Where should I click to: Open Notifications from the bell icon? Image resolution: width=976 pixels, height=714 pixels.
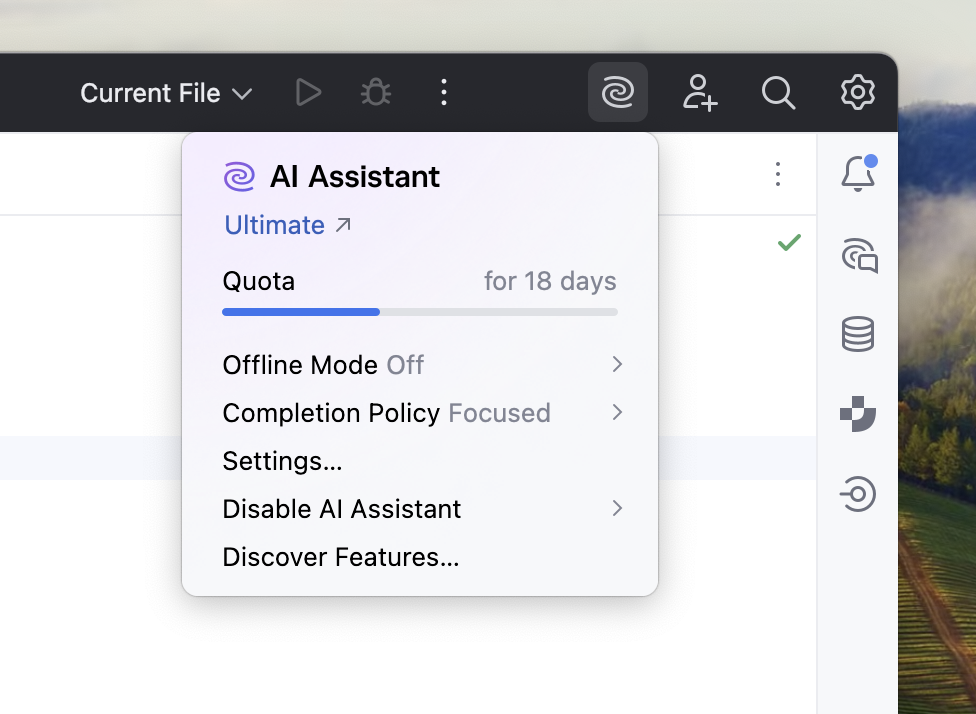point(857,173)
